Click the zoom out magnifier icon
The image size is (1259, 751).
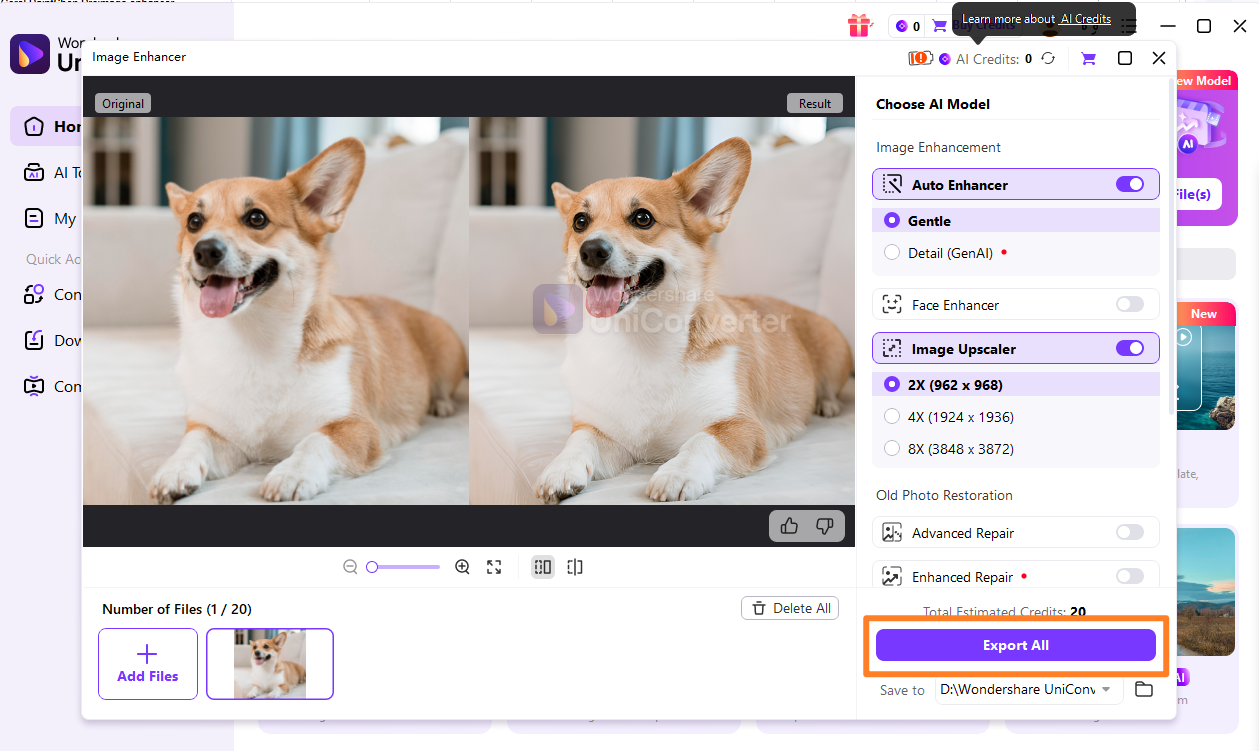pos(350,567)
